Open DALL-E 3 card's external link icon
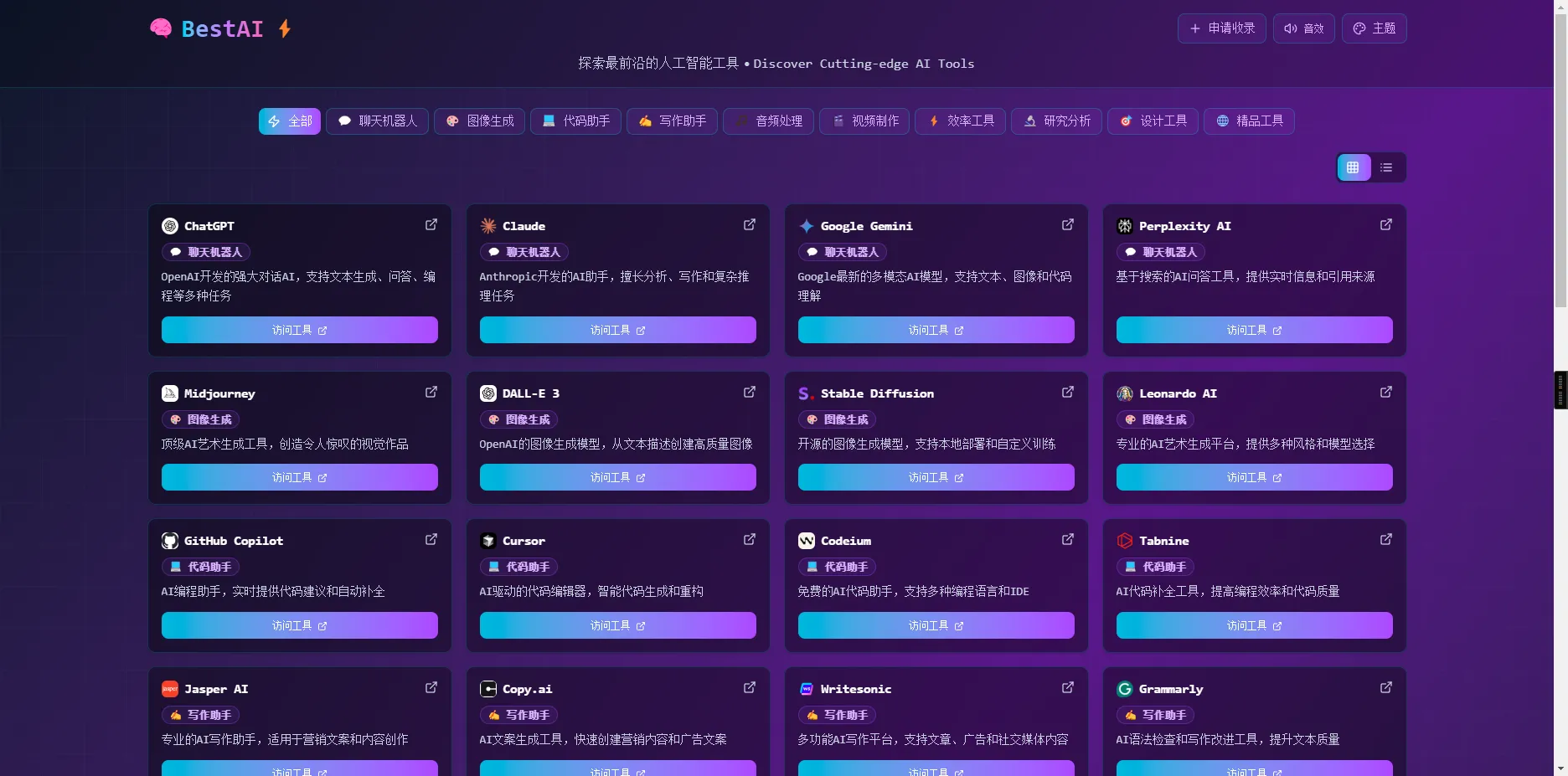 coord(750,392)
